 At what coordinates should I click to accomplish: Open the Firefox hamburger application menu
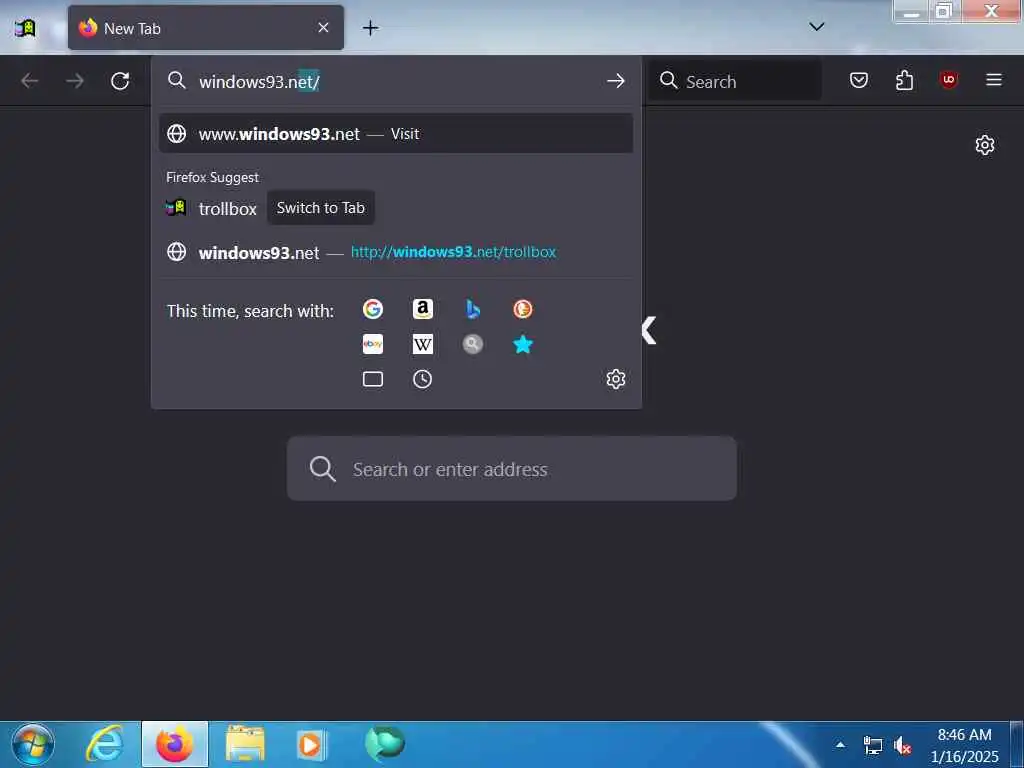994,80
